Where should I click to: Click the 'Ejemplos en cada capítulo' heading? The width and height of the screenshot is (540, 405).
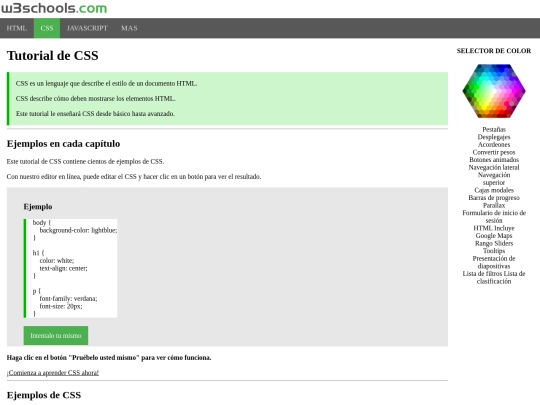point(63,144)
